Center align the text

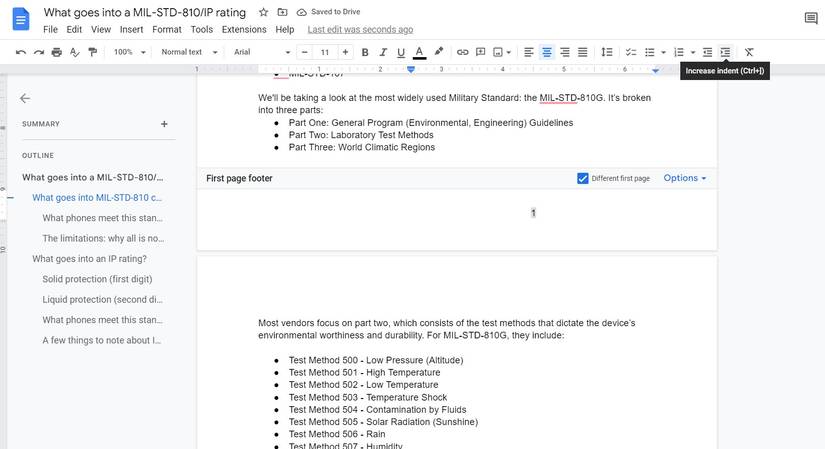click(x=547, y=52)
